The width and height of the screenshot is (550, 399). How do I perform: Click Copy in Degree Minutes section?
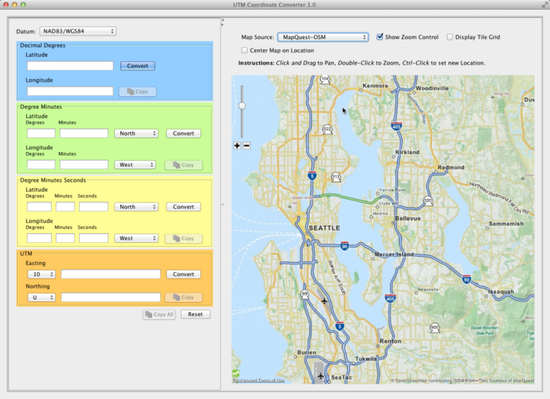click(x=183, y=165)
